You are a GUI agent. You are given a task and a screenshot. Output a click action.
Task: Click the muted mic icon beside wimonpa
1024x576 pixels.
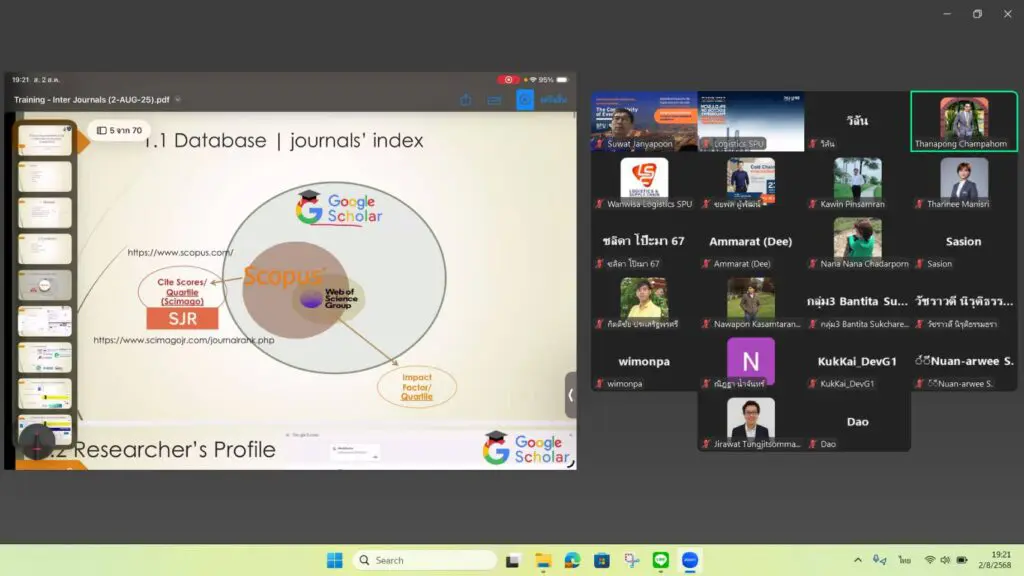[600, 384]
